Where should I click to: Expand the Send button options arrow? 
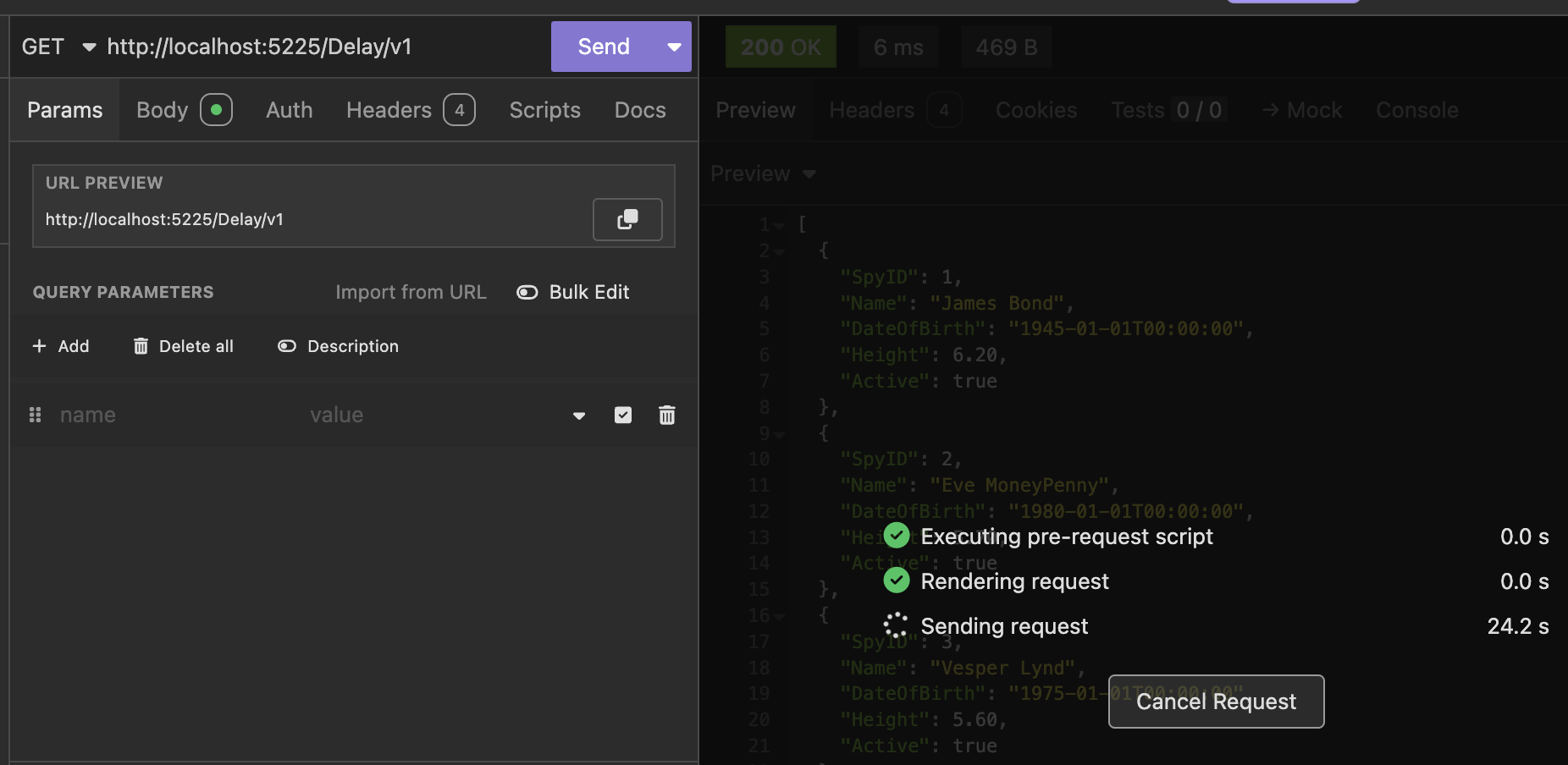(x=674, y=47)
